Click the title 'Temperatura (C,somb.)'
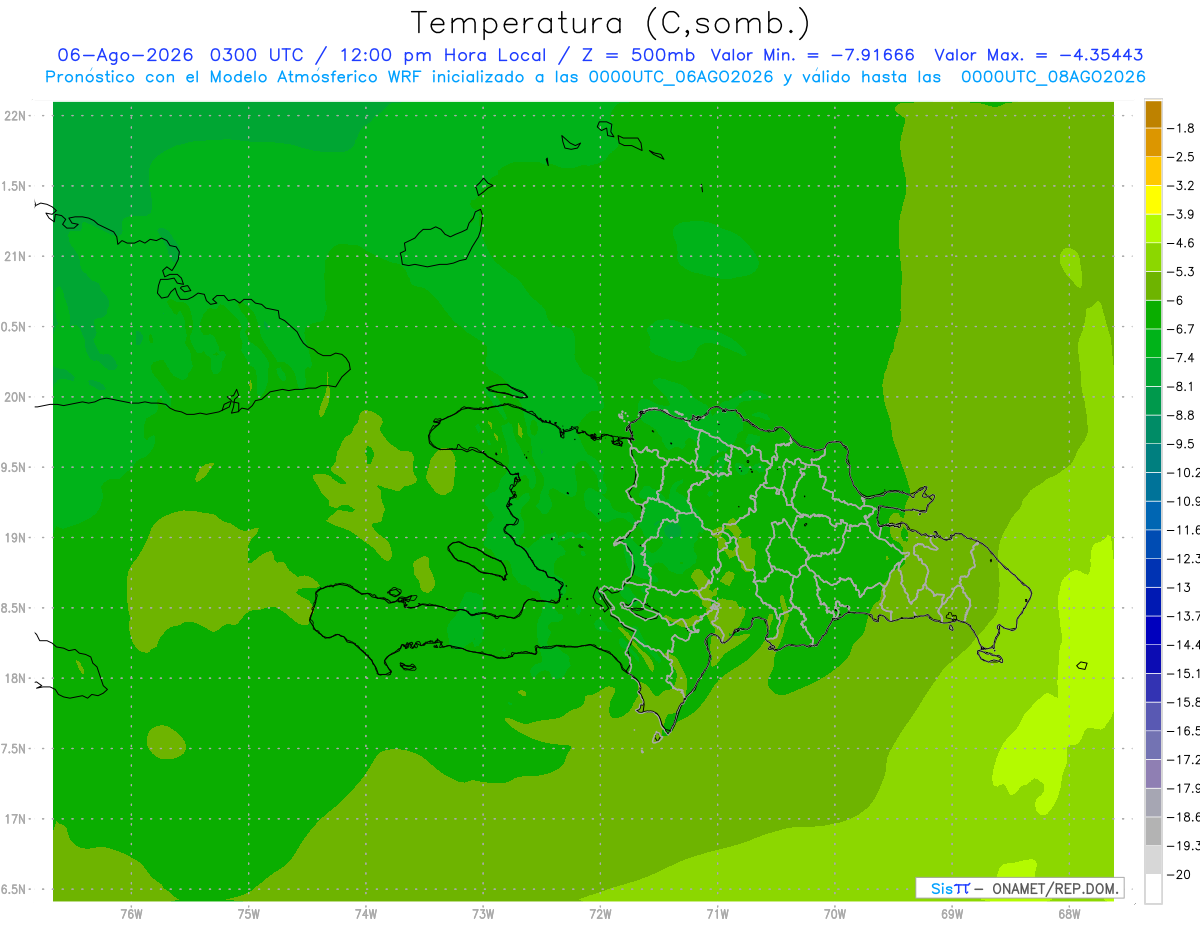 click(611, 24)
